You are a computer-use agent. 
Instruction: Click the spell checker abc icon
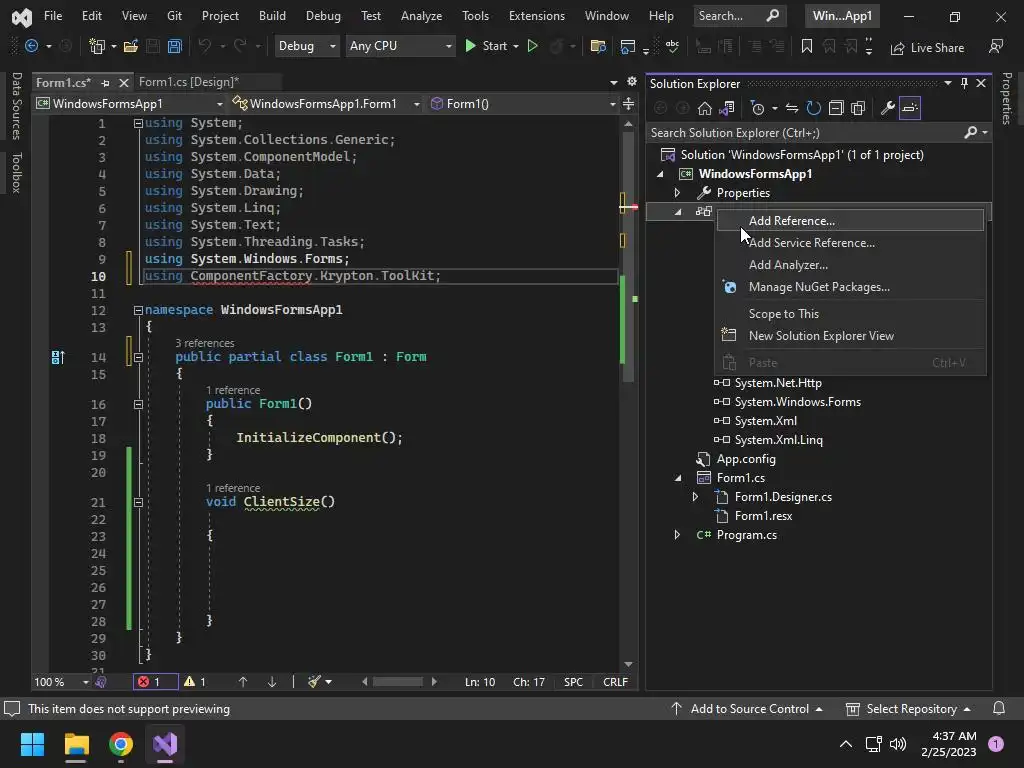672,46
